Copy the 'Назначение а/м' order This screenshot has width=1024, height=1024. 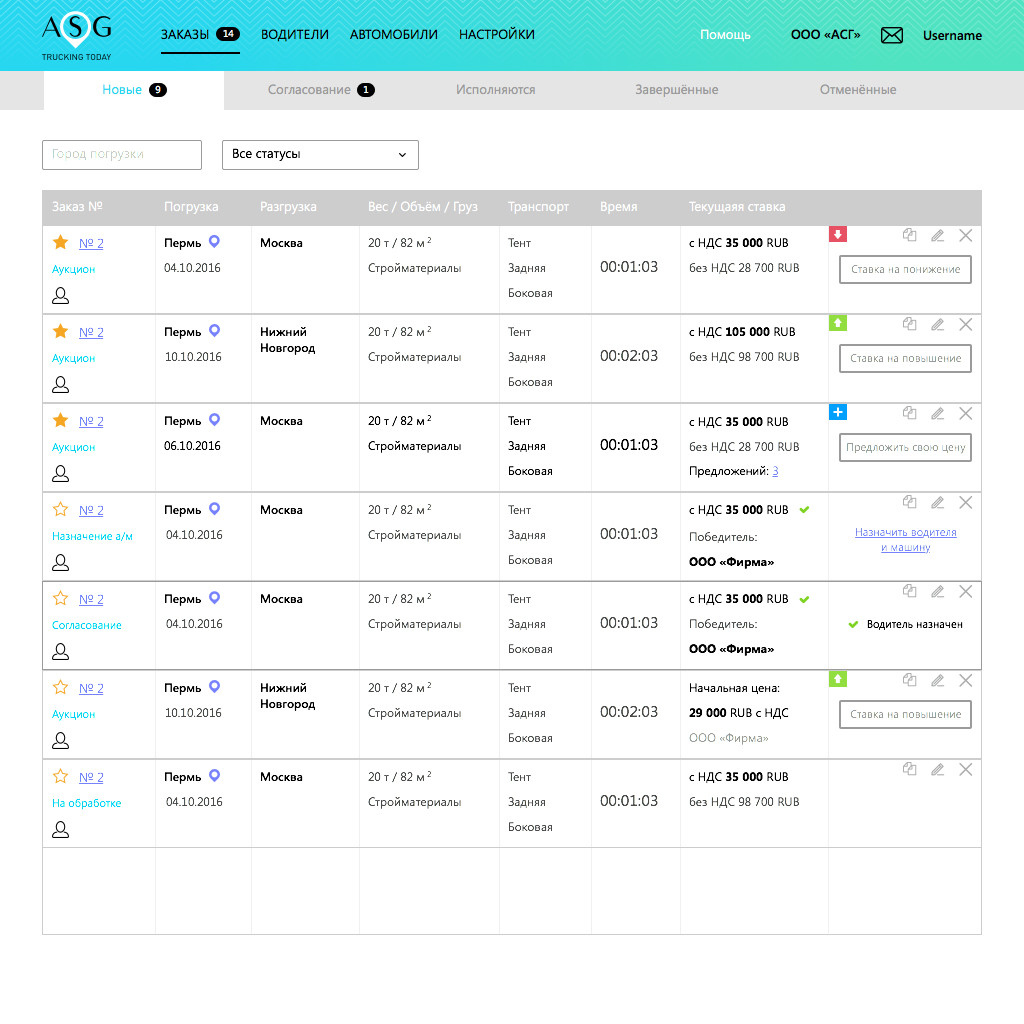[910, 502]
